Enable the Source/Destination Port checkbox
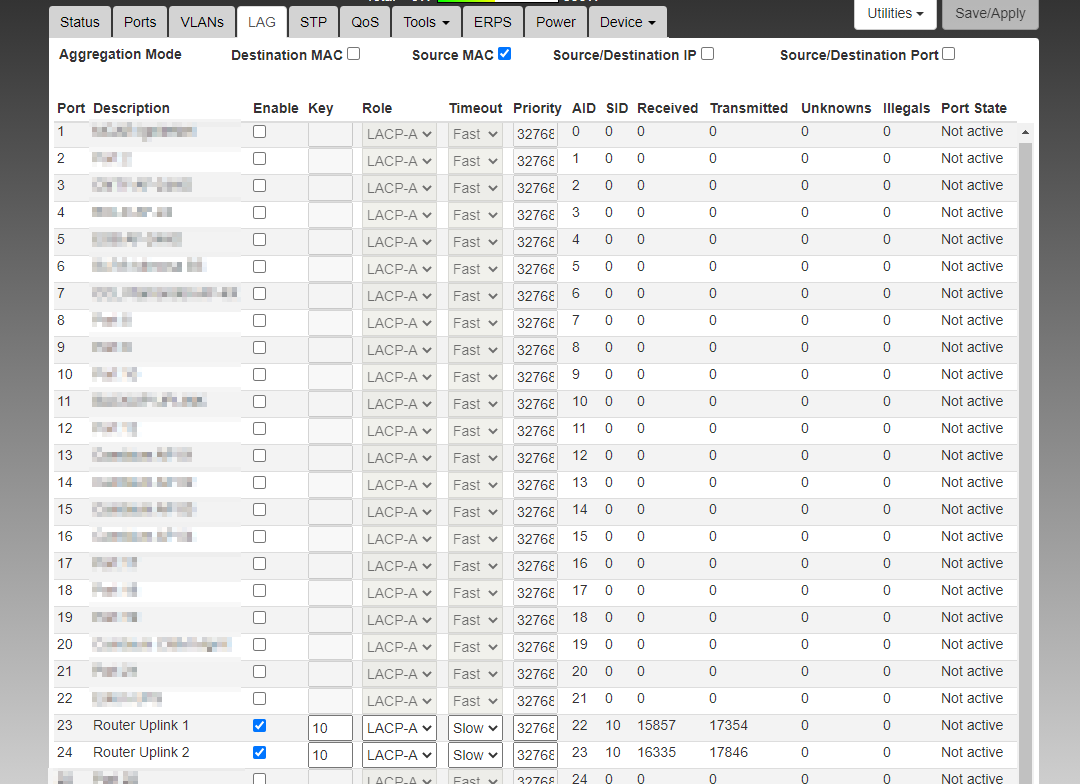Screen dimensions: 1080x784 pyautogui.click(x=948, y=54)
